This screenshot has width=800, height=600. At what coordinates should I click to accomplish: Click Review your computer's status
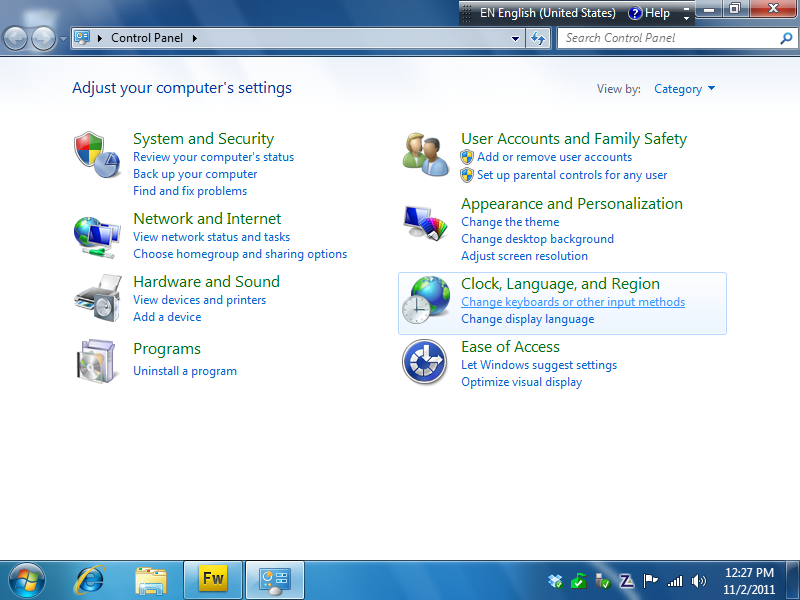click(x=213, y=157)
